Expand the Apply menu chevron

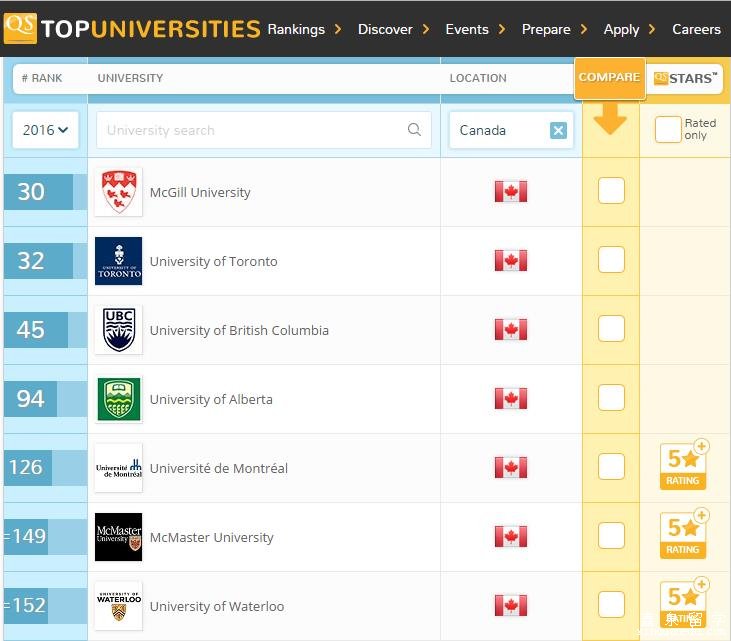point(652,29)
